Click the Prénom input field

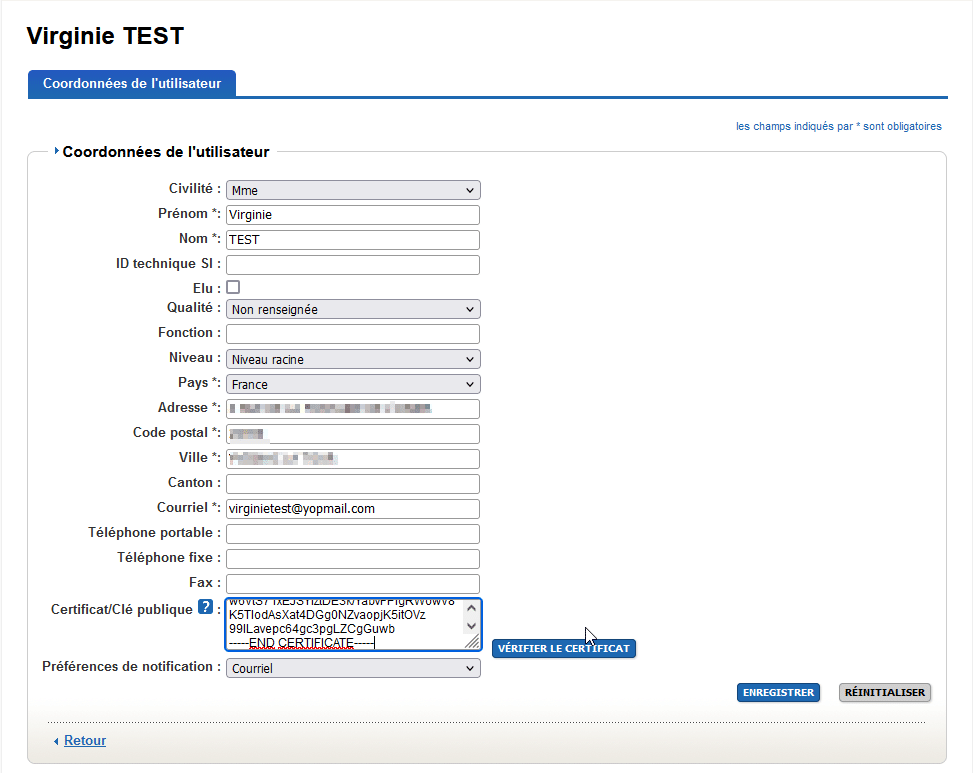pyautogui.click(x=353, y=215)
